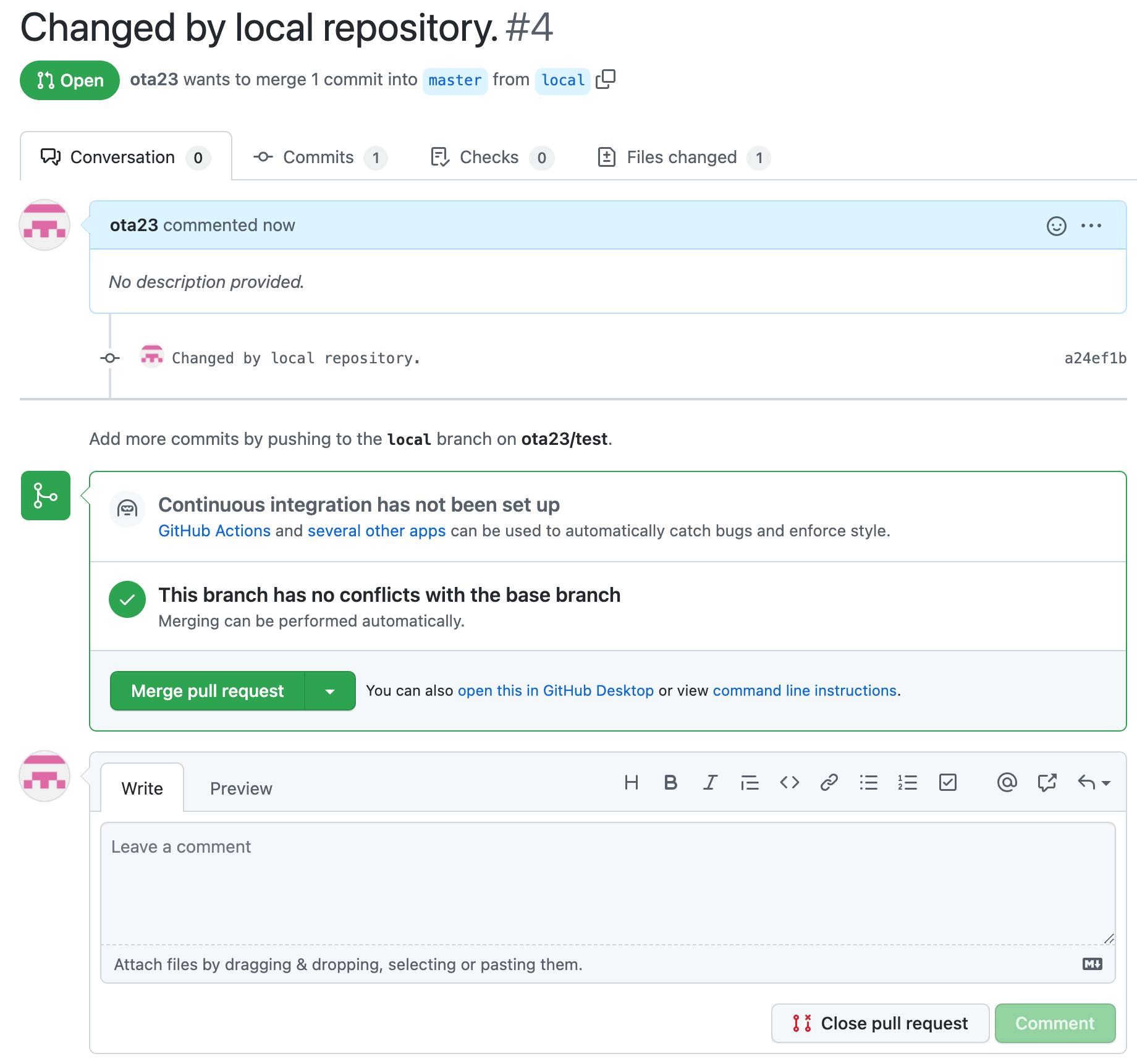The image size is (1137, 1064).
Task: Apply italic formatting in comment editor
Action: pyautogui.click(x=710, y=783)
